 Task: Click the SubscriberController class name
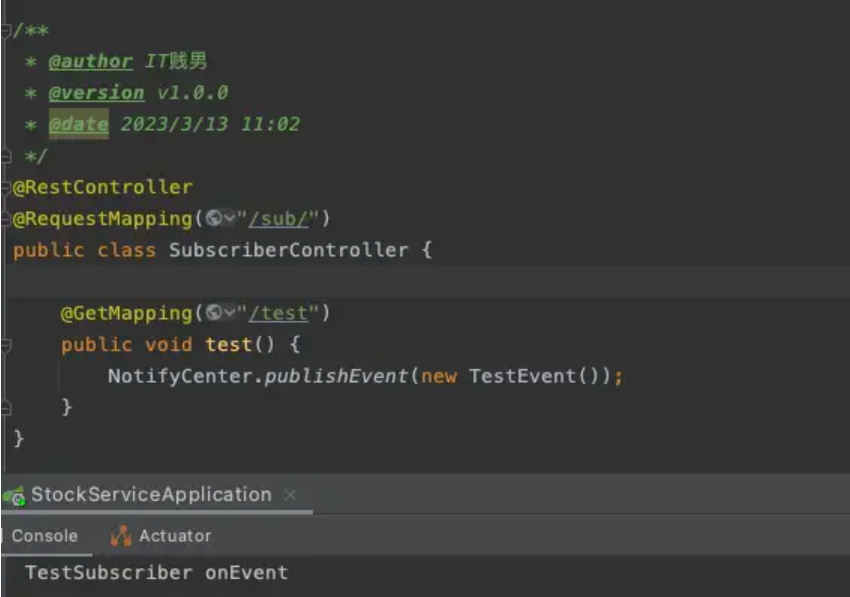click(x=288, y=250)
